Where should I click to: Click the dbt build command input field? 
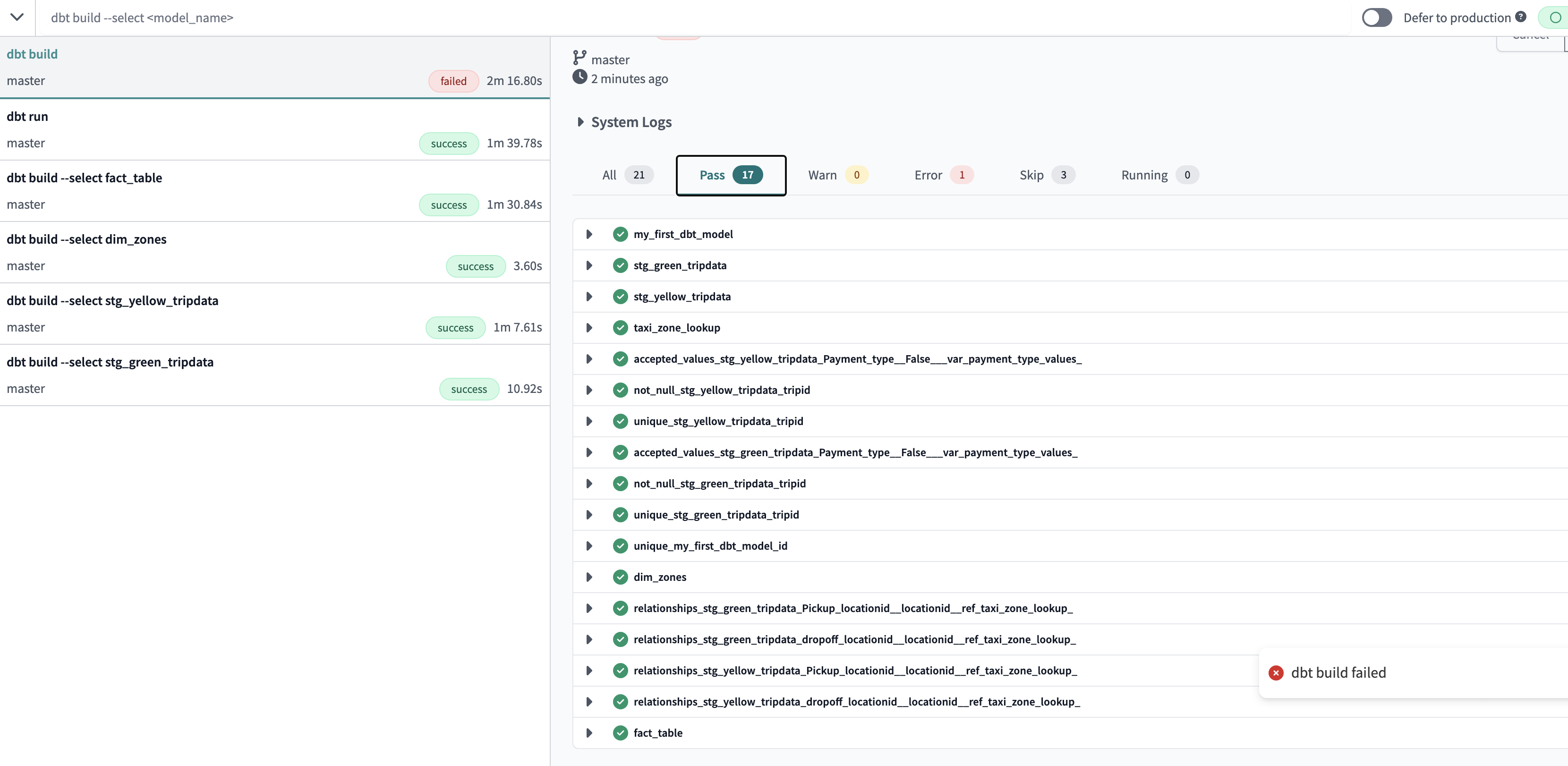(x=694, y=17)
